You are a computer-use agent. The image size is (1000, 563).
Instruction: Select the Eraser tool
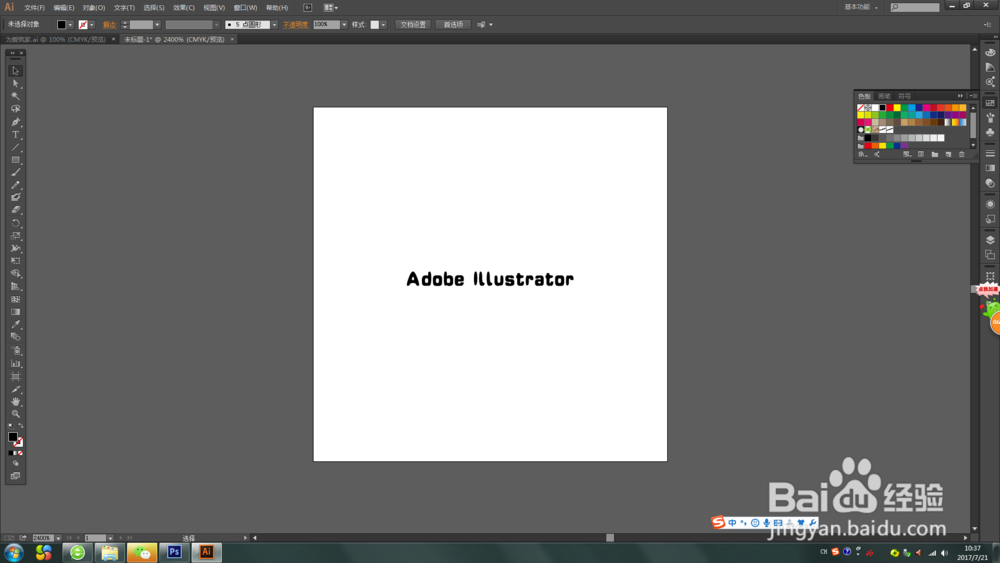click(x=15, y=210)
